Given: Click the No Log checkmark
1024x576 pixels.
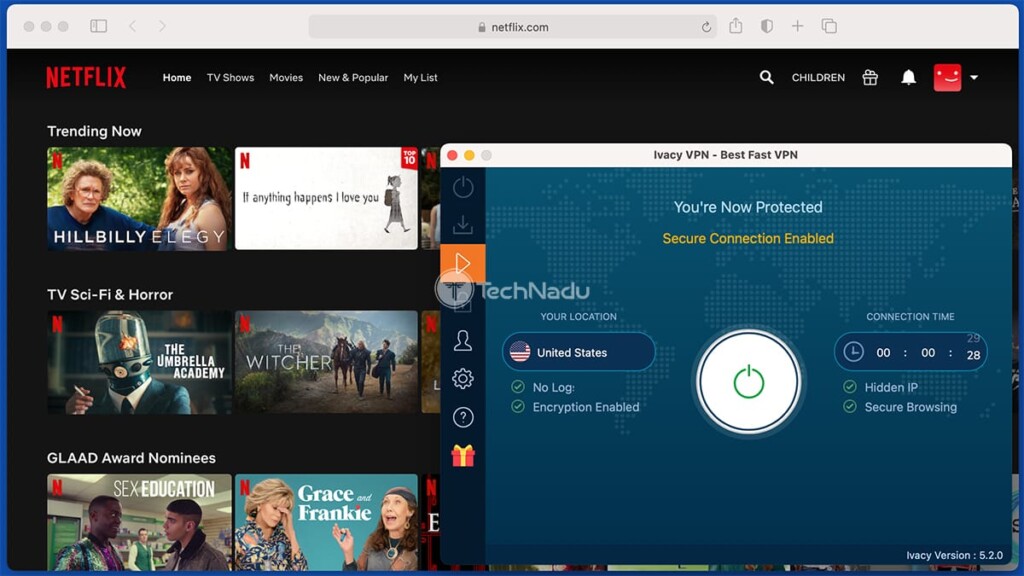Looking at the screenshot, I should click(x=518, y=387).
